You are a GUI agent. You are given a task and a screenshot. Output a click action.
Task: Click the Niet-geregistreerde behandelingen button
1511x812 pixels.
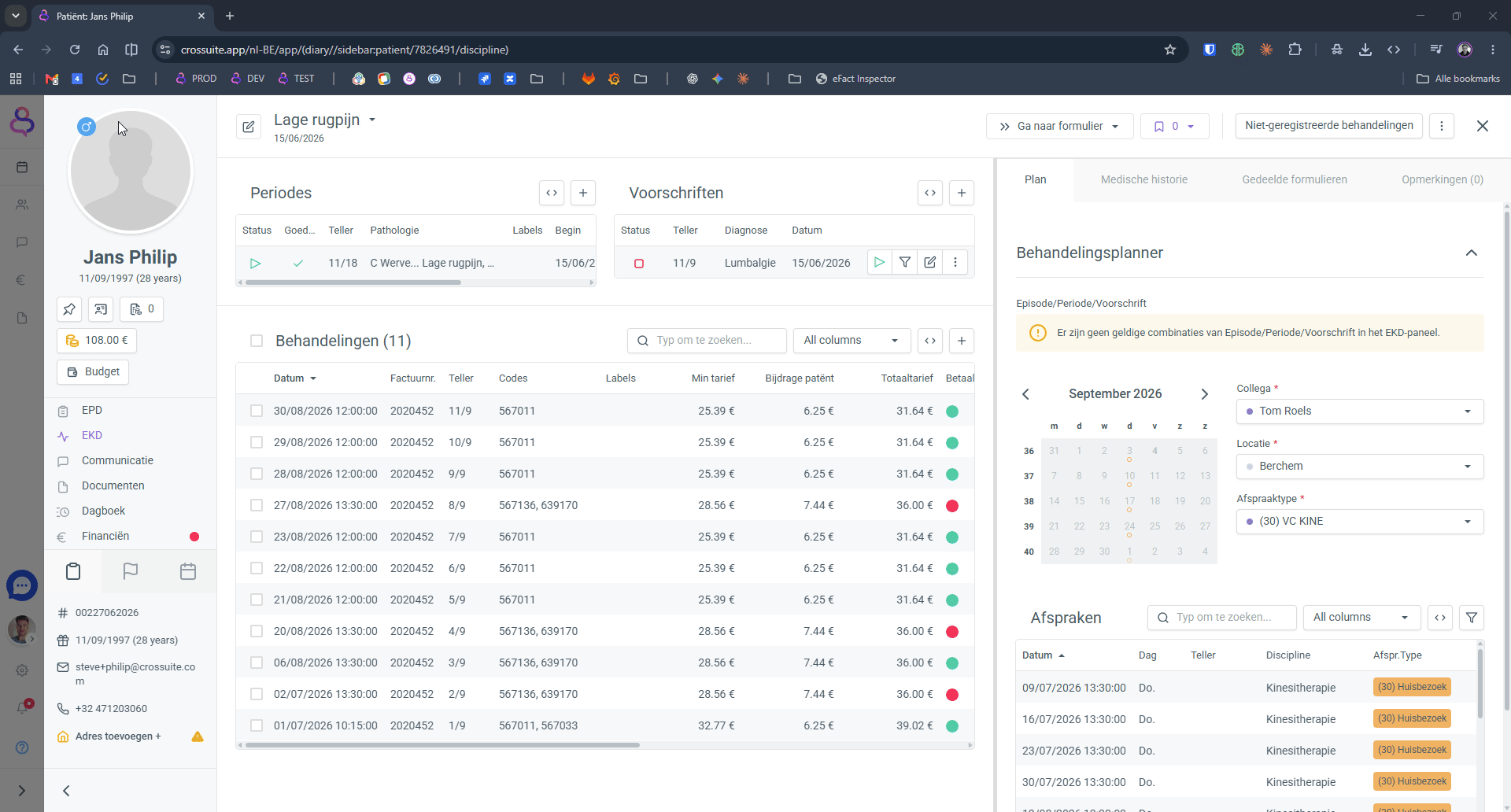(x=1329, y=126)
